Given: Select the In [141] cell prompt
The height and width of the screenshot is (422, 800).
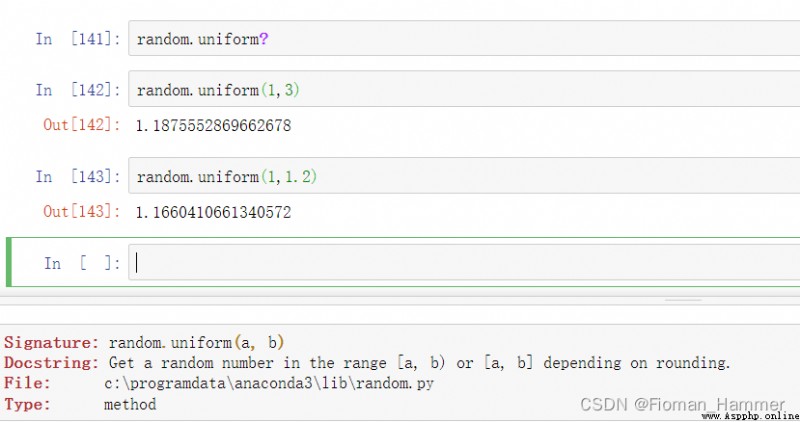Looking at the screenshot, I should pyautogui.click(x=77, y=39).
